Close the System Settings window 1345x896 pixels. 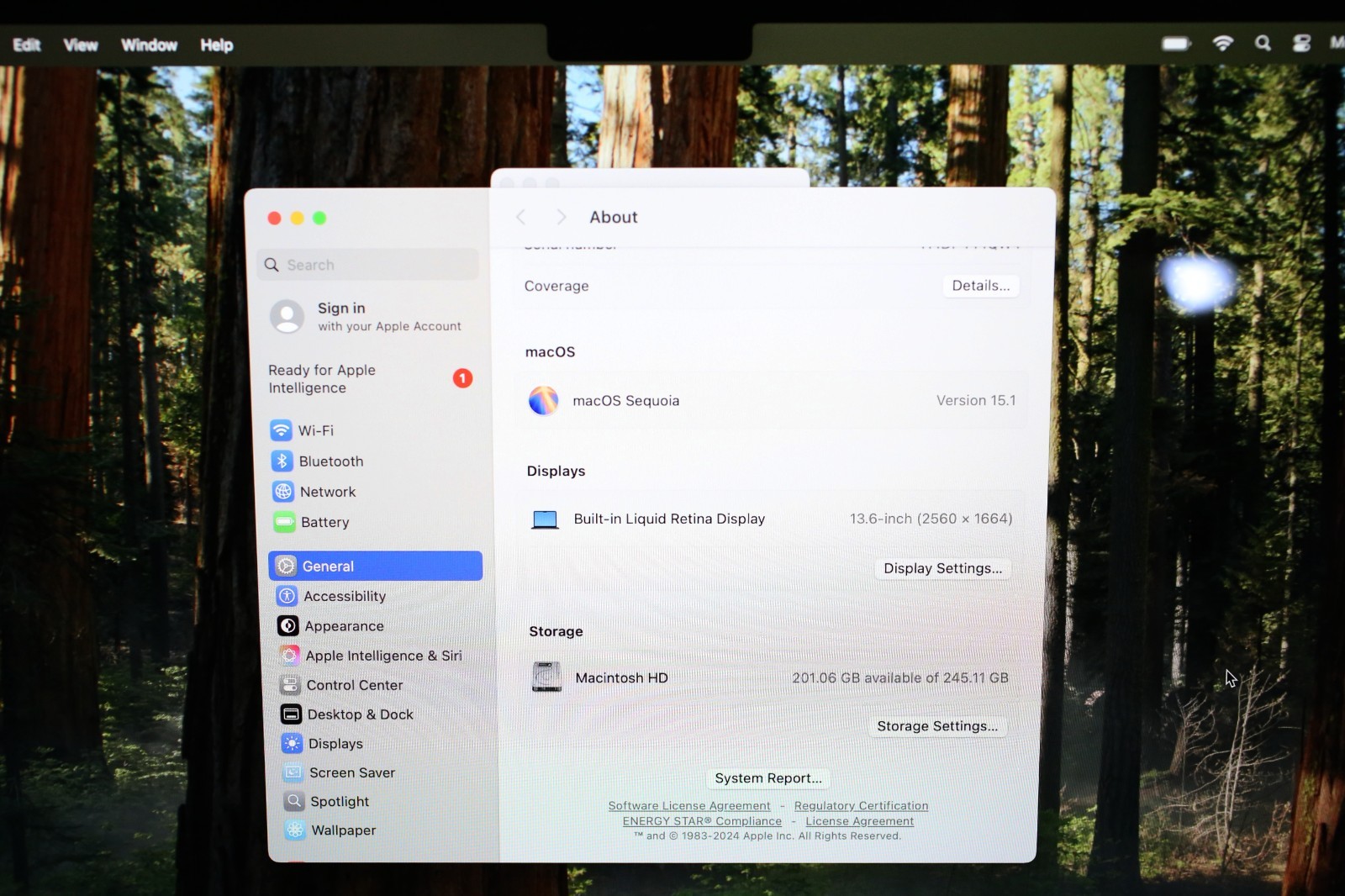[x=274, y=219]
